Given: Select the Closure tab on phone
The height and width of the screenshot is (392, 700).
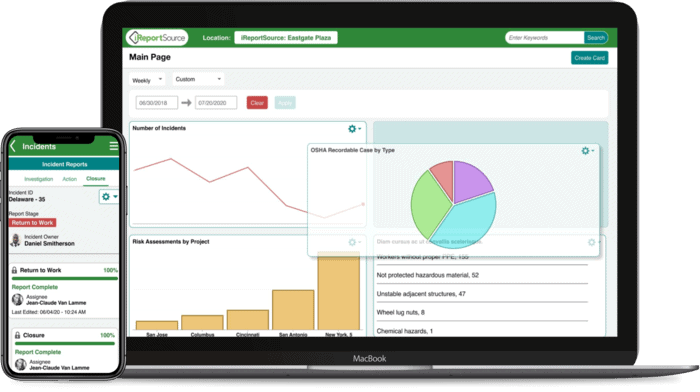Looking at the screenshot, I should 96,179.
